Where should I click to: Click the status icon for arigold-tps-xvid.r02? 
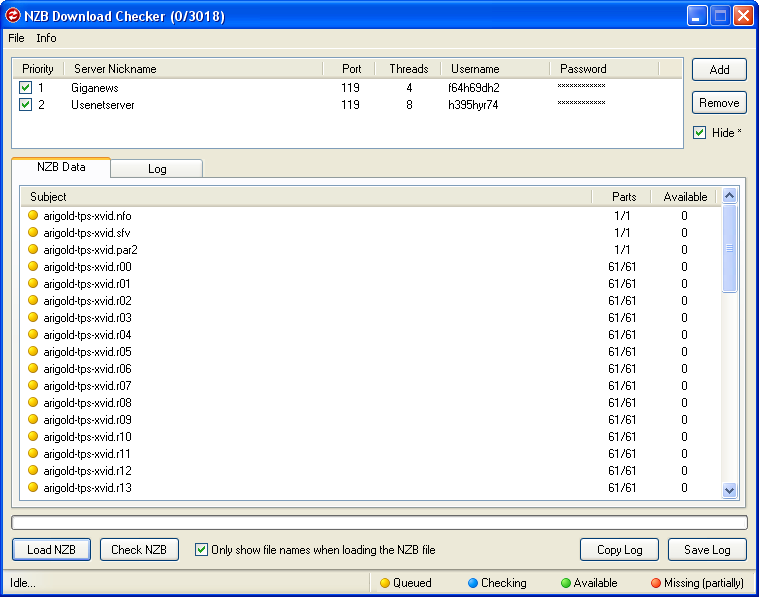tap(33, 300)
